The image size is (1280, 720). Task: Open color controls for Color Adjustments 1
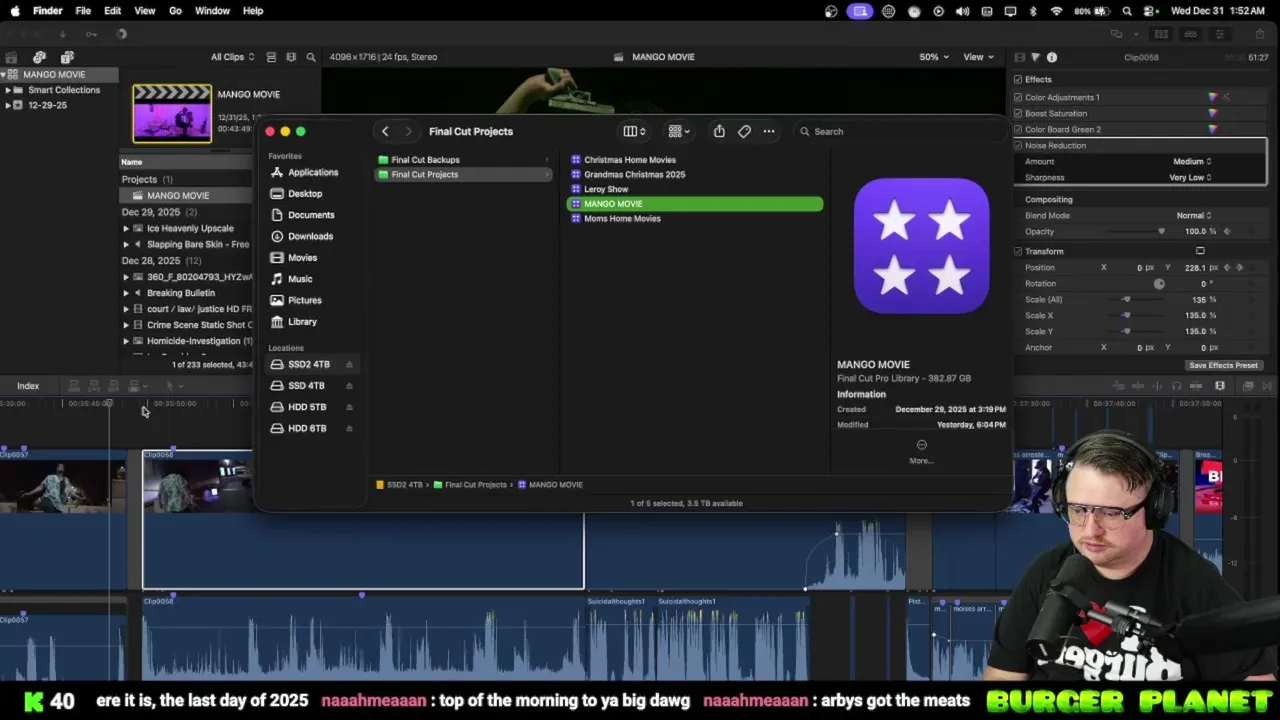coord(1213,97)
